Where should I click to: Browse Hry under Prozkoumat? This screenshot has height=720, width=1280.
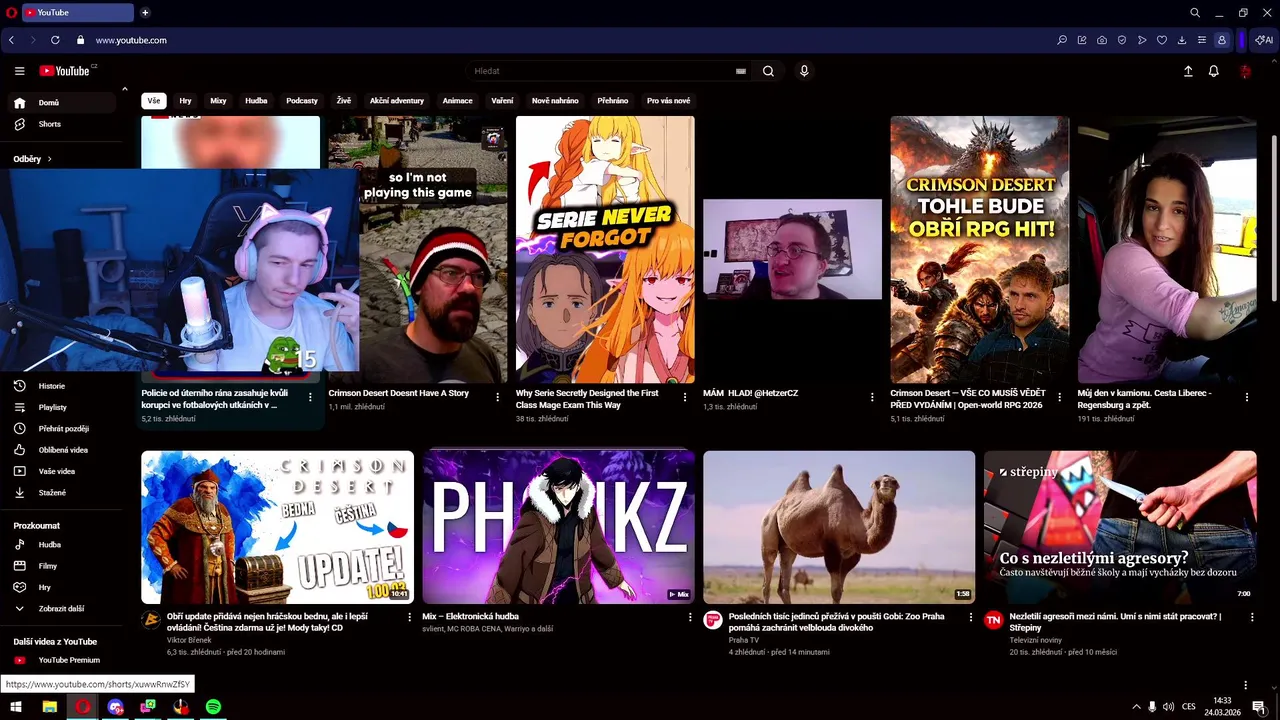tap(62, 588)
